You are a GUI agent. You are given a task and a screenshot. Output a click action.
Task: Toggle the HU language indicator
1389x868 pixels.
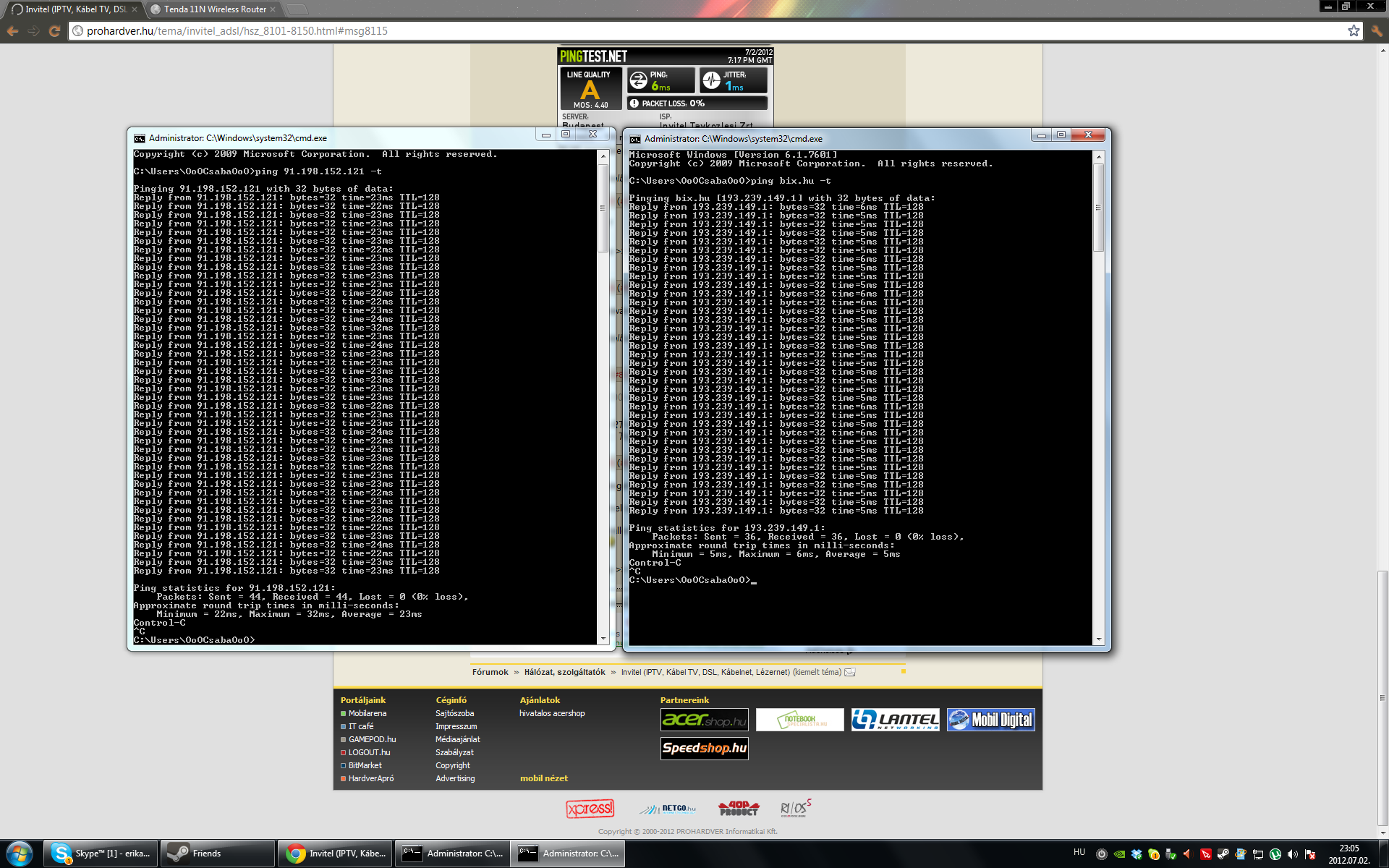tap(1079, 852)
